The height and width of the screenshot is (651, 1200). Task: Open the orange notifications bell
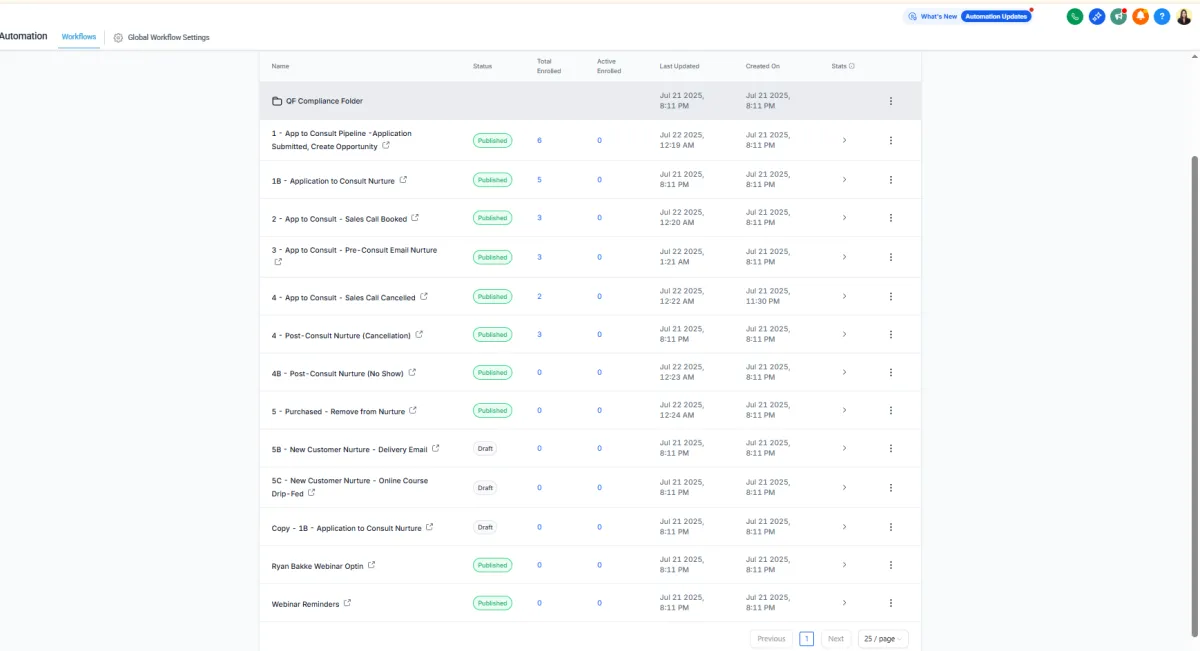[x=1140, y=17]
